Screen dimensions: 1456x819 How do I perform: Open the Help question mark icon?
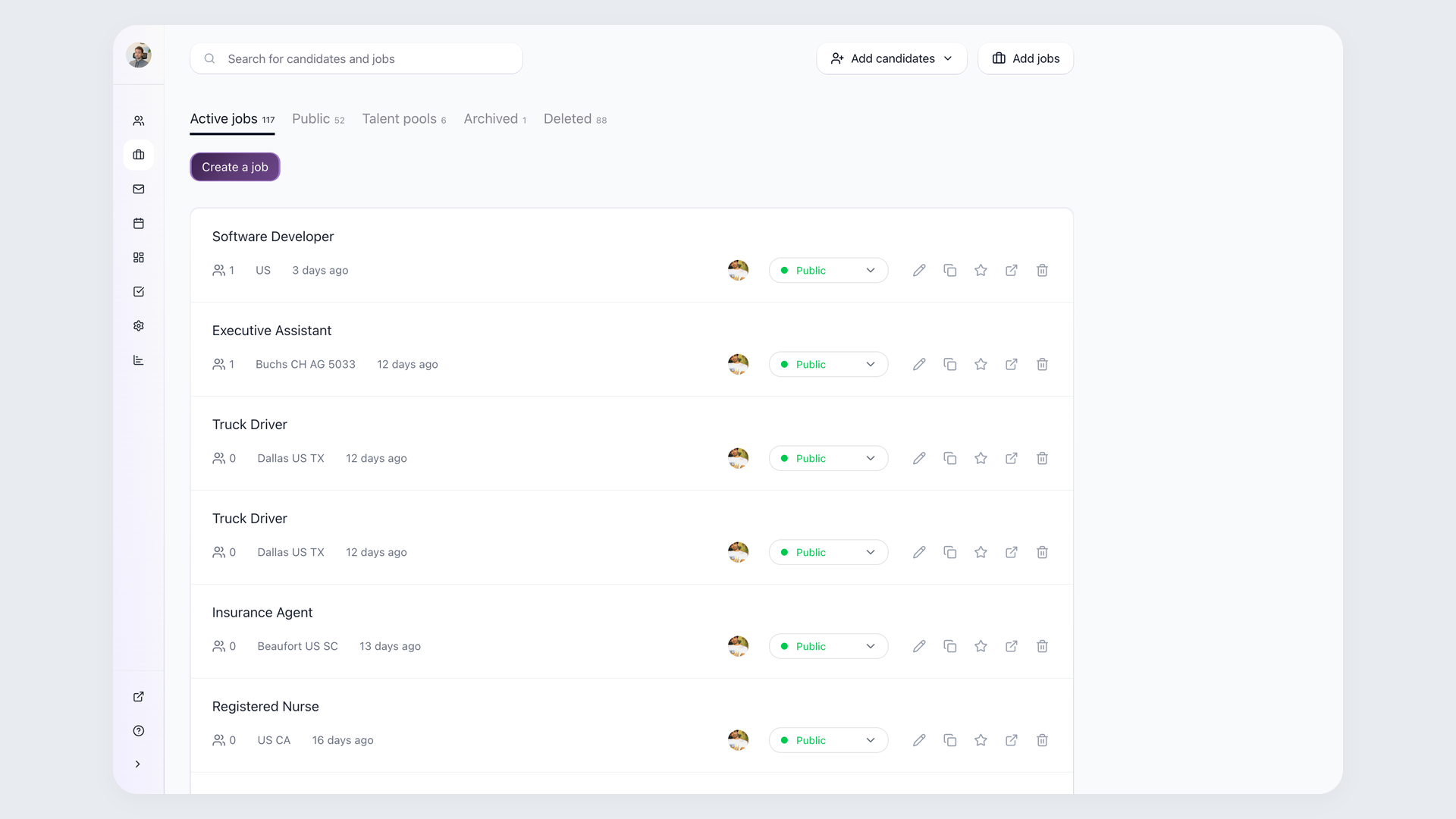pos(138,730)
